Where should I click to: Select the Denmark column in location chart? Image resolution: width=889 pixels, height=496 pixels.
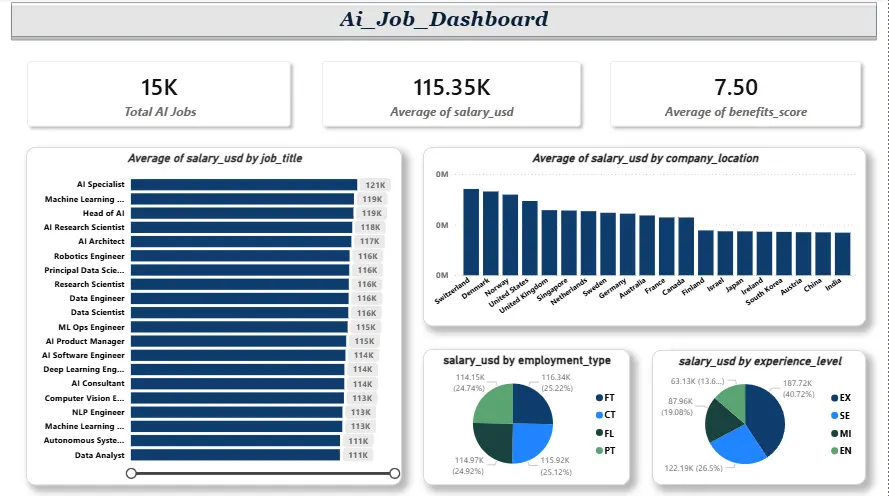[490, 234]
